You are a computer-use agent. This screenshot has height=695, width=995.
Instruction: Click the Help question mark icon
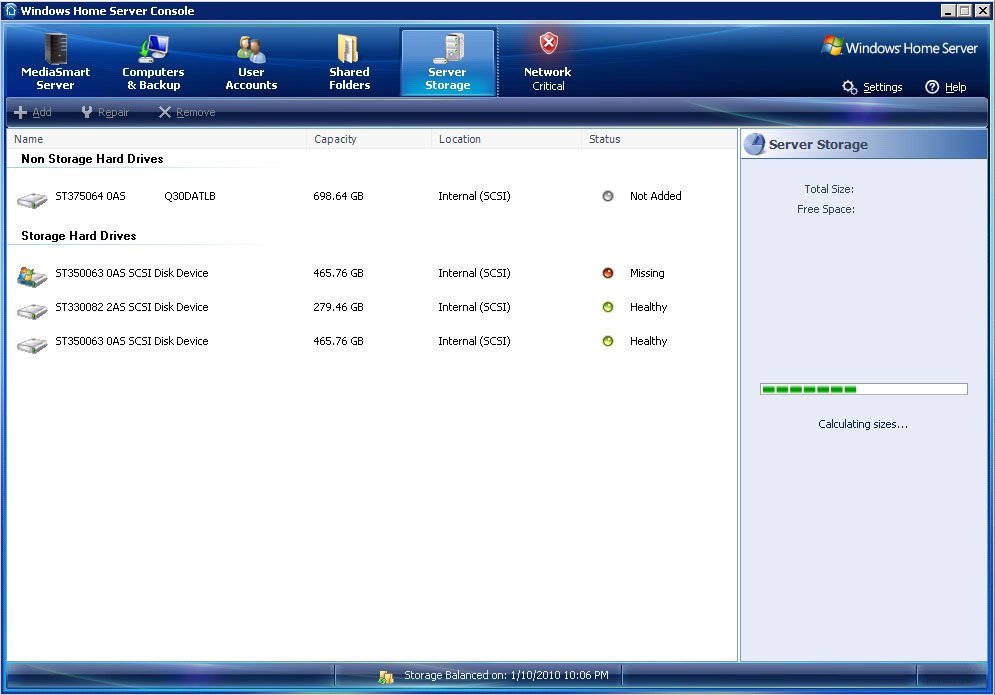click(x=932, y=87)
